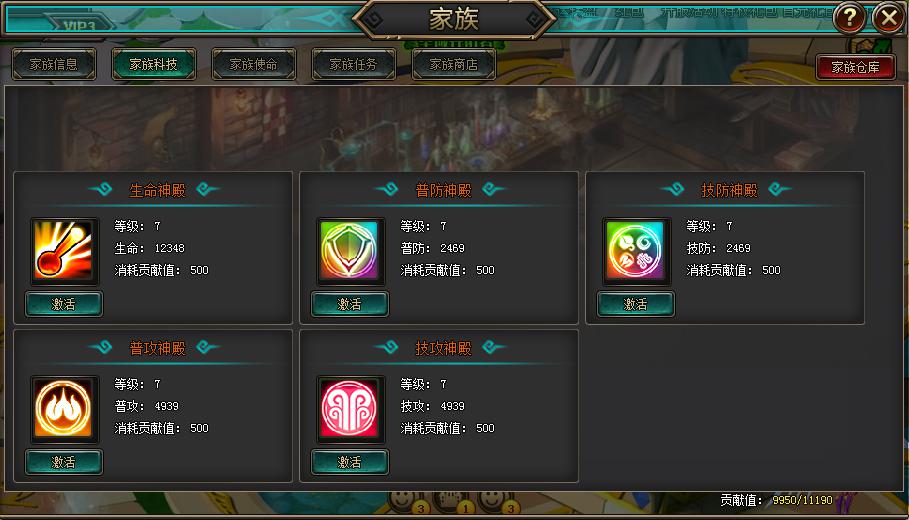Open help with the question mark icon
This screenshot has width=909, height=520.
tap(849, 18)
